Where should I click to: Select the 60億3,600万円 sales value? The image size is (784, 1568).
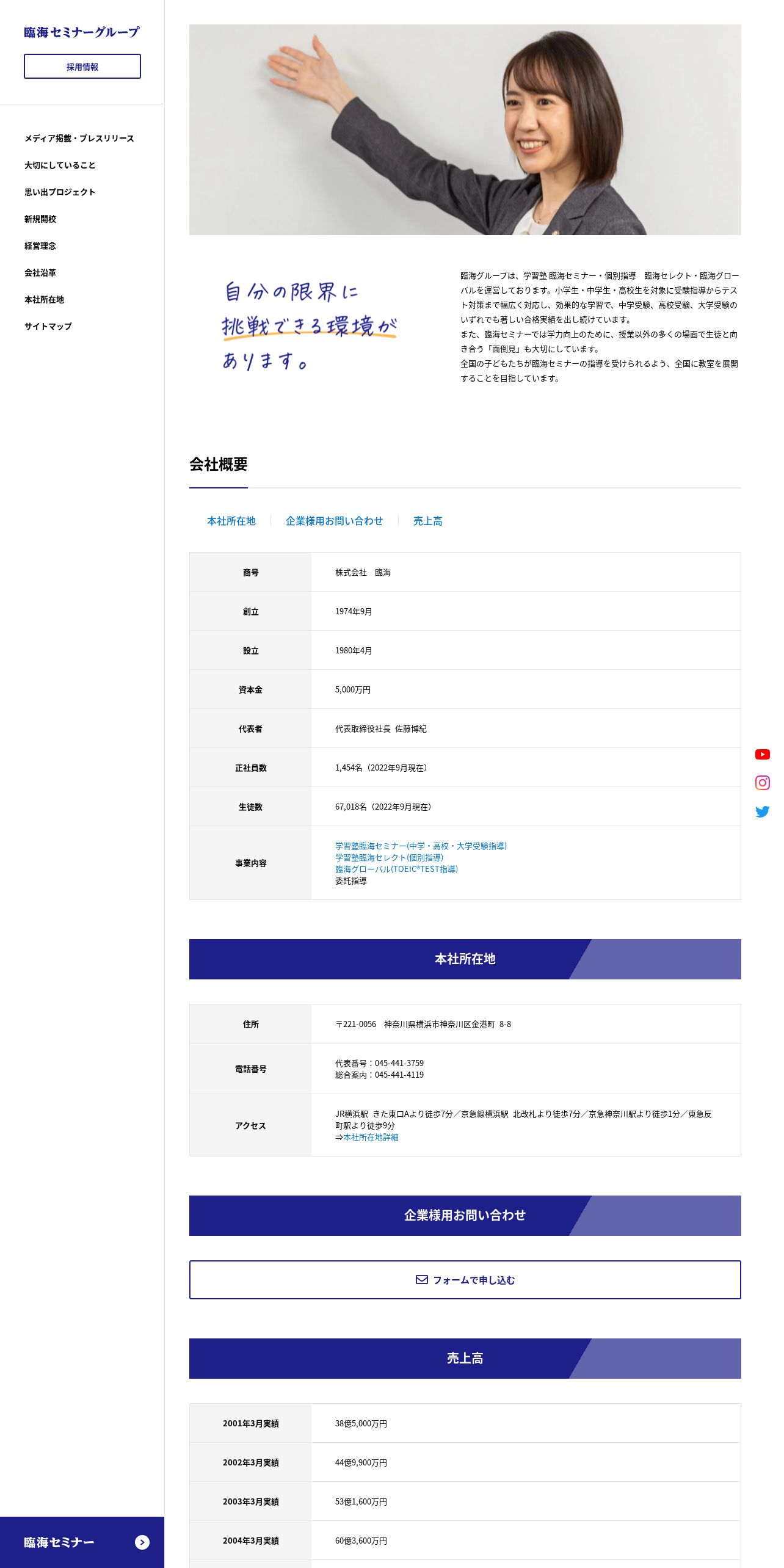coord(361,1541)
